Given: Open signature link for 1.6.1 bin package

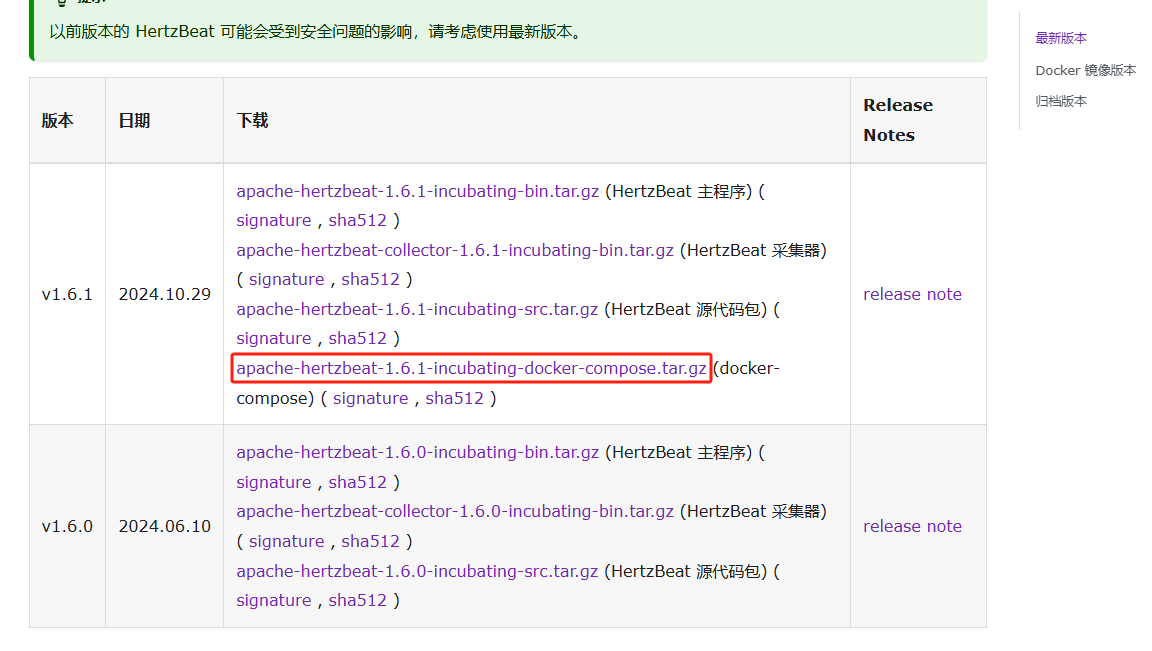Looking at the screenshot, I should pyautogui.click(x=273, y=220).
